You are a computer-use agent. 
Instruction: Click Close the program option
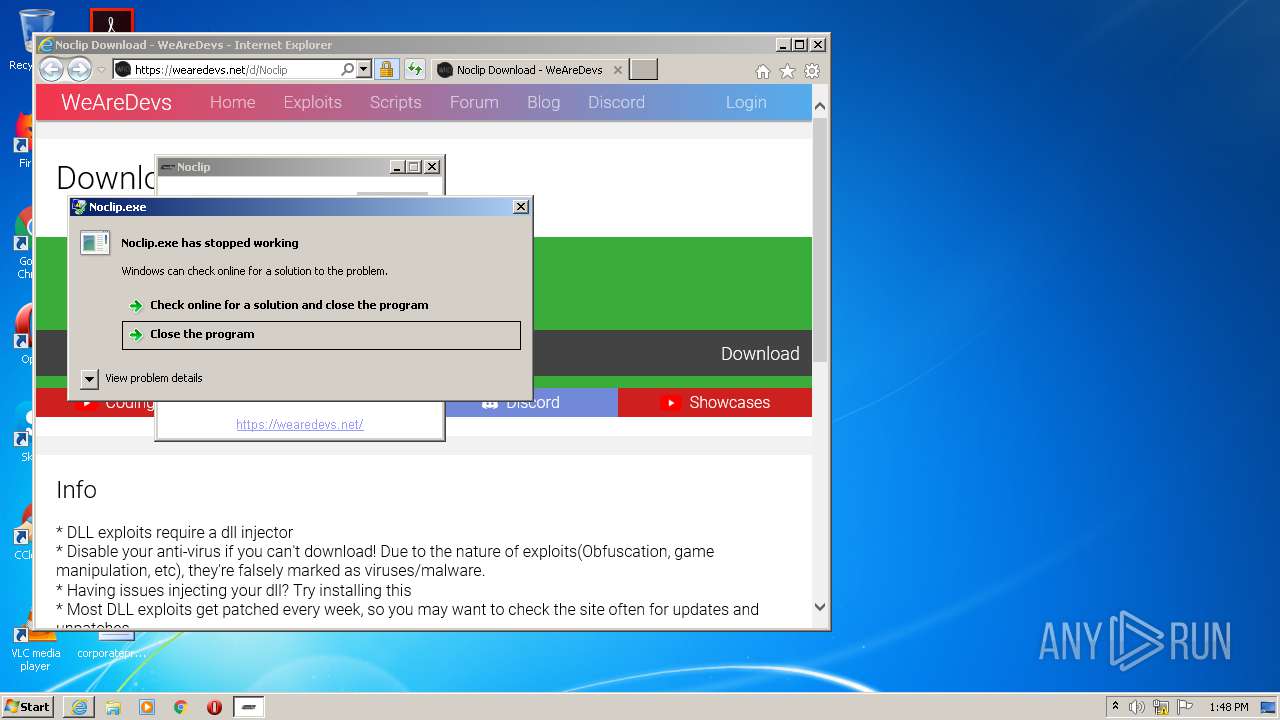(x=321, y=335)
